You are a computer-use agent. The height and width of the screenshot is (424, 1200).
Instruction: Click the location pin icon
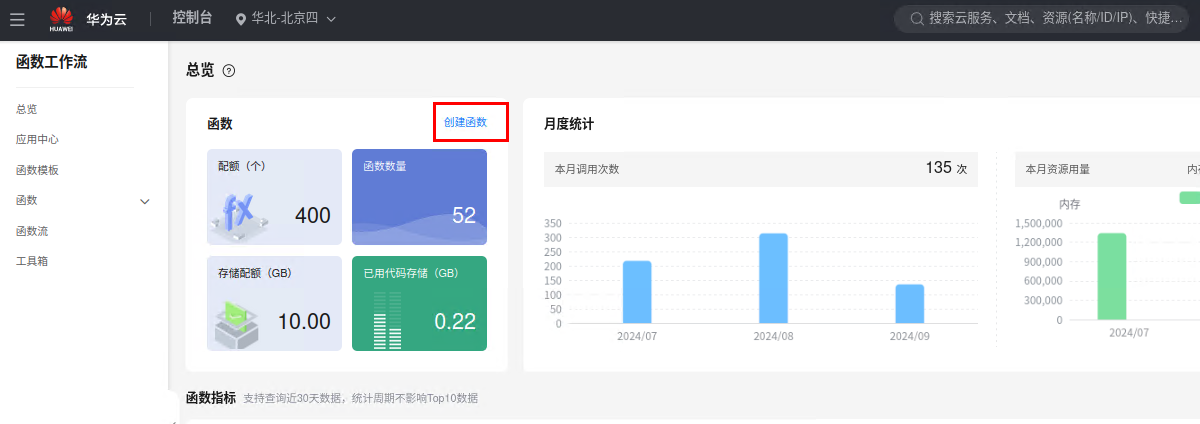click(x=240, y=19)
